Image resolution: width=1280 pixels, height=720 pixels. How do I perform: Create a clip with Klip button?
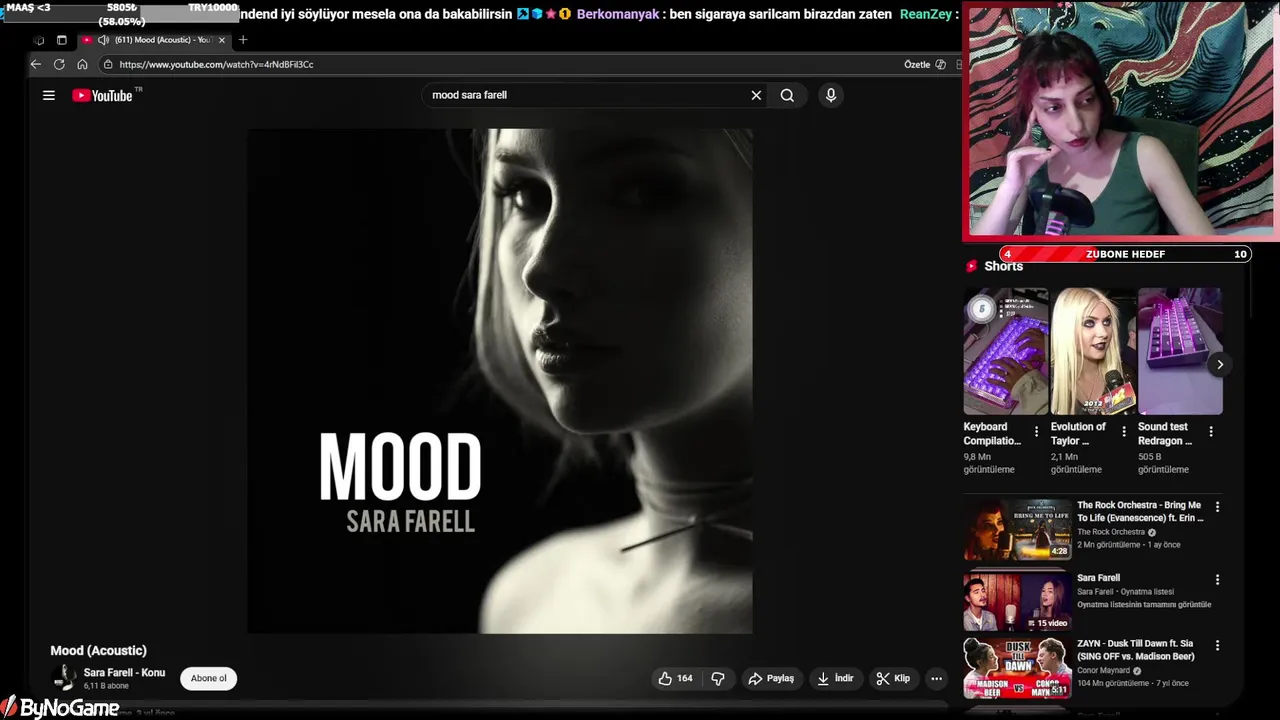[893, 678]
